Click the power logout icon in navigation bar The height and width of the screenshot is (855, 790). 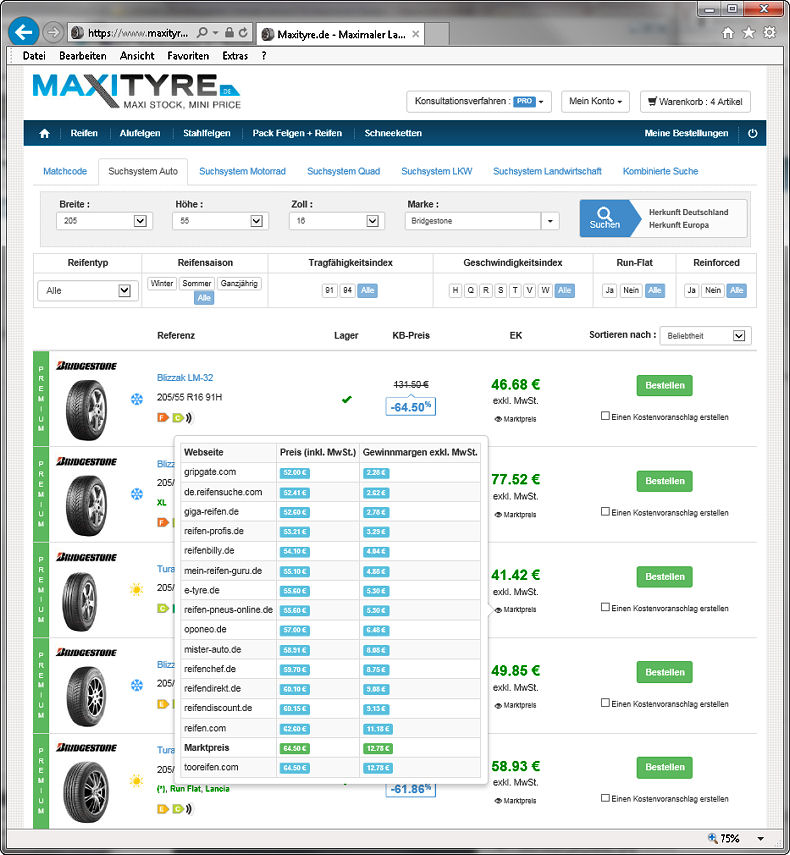point(752,133)
